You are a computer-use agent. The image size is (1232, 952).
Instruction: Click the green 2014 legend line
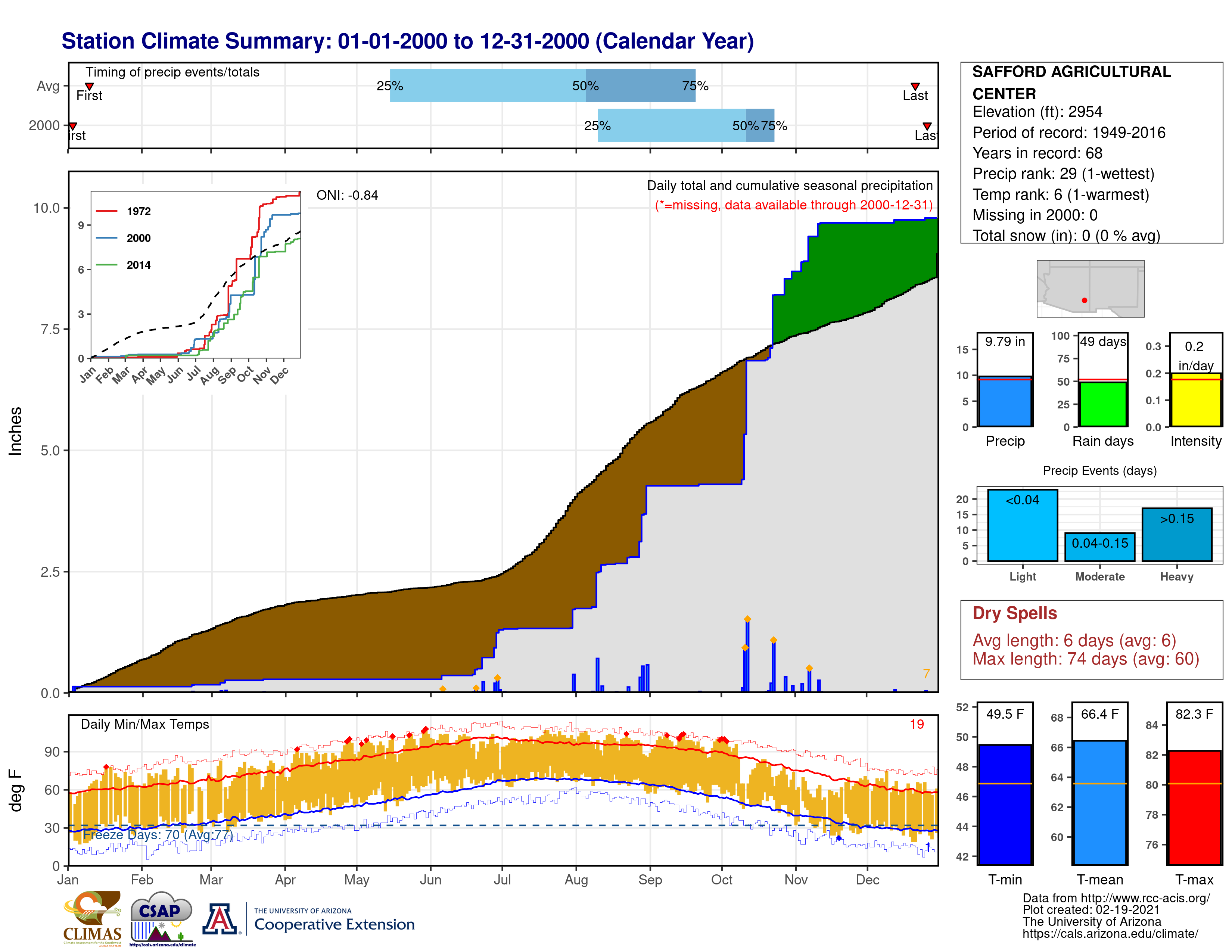pyautogui.click(x=107, y=265)
